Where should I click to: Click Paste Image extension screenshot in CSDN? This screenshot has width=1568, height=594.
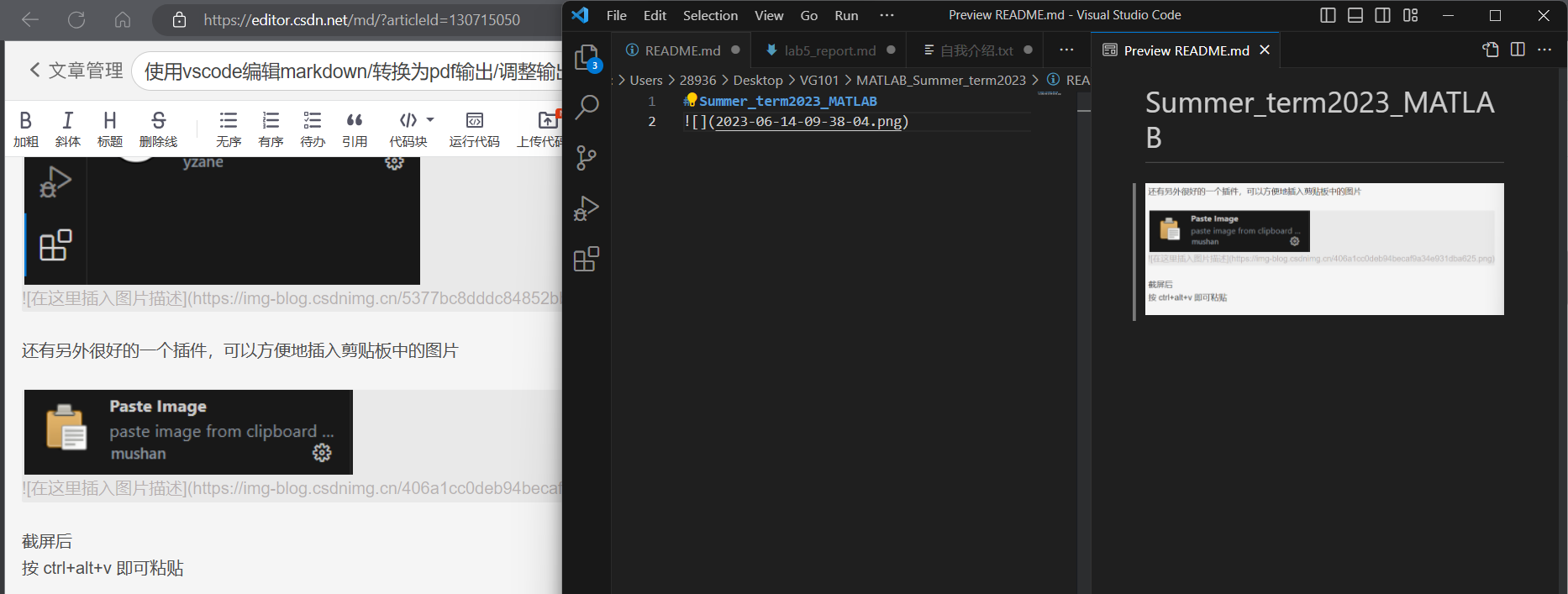188,432
